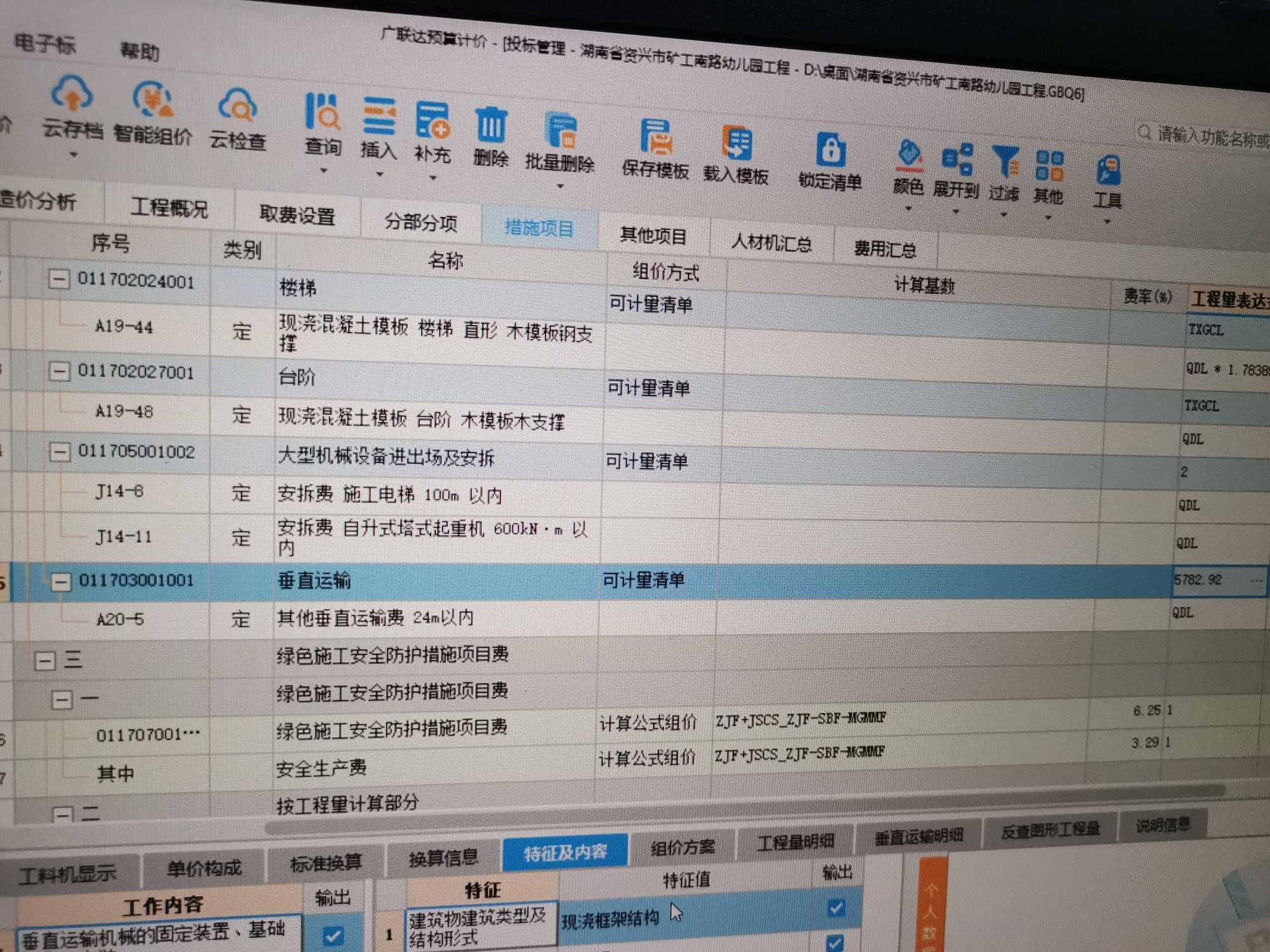This screenshot has height=952, width=1270.
Task: Click the 过滤 filter funnel icon
Action: pyautogui.click(x=1006, y=162)
